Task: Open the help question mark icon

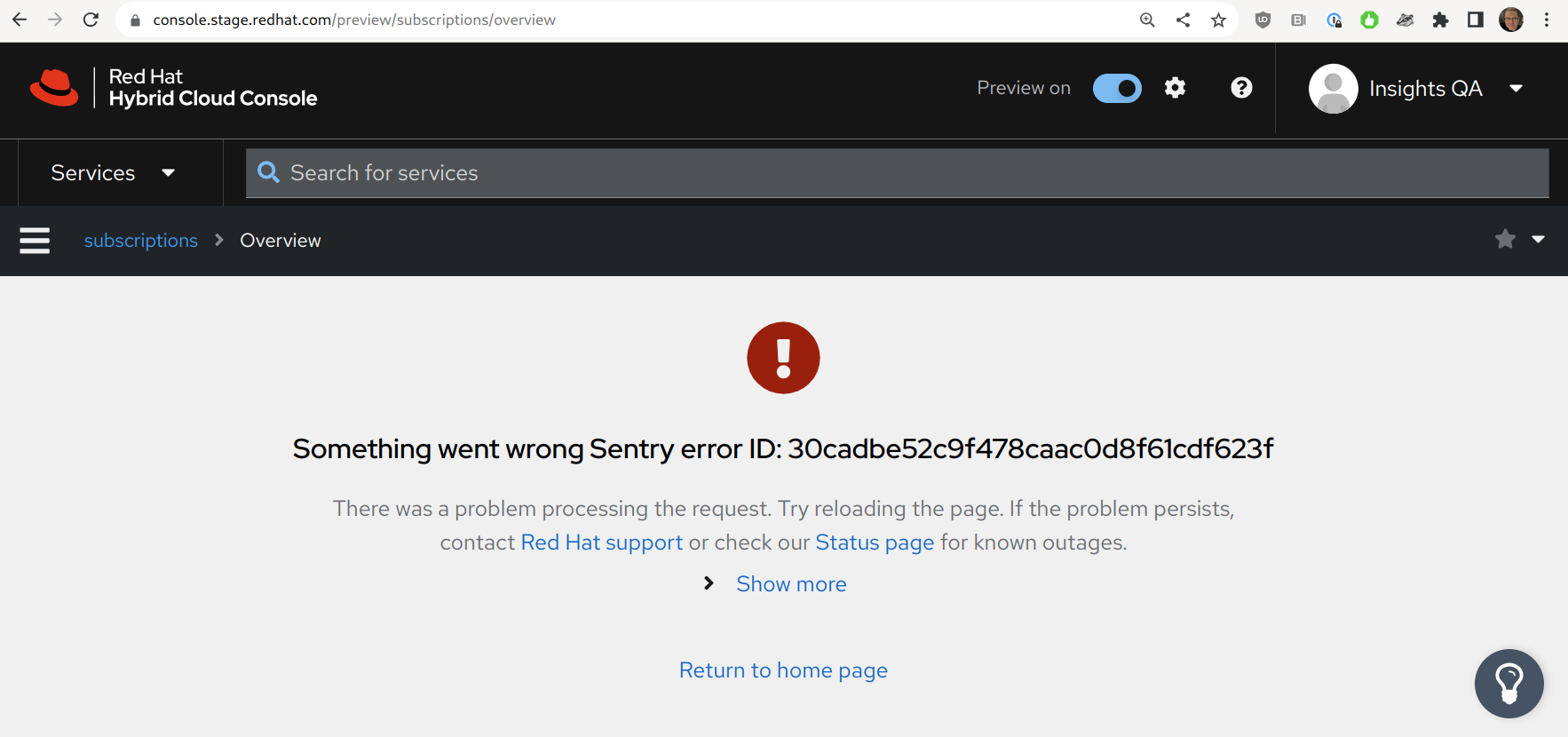Action: pyautogui.click(x=1241, y=87)
